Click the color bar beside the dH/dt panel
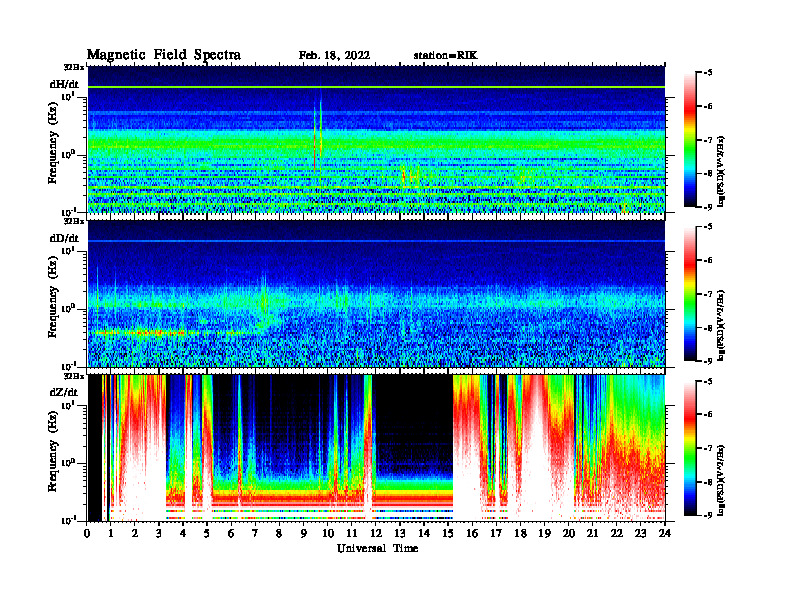Viewport: 792px width, 612px height. [690, 140]
